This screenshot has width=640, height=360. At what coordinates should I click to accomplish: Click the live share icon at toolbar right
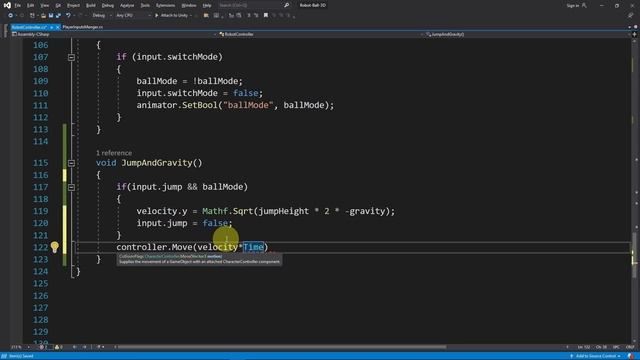tap(631, 16)
